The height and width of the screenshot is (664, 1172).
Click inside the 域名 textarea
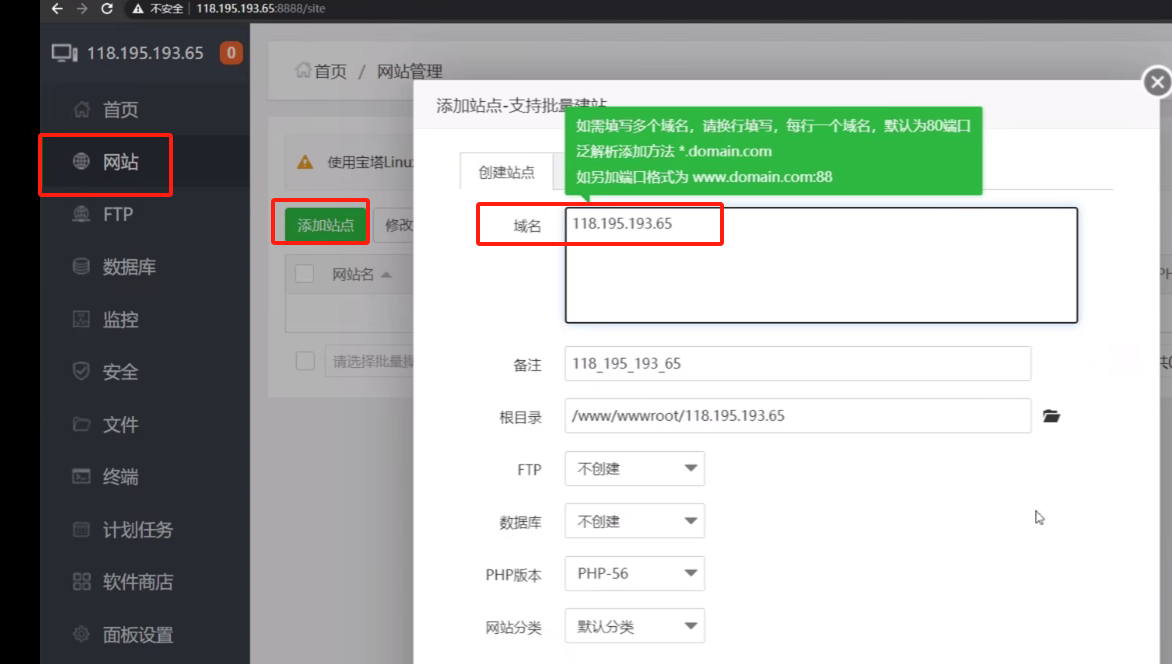tap(821, 265)
